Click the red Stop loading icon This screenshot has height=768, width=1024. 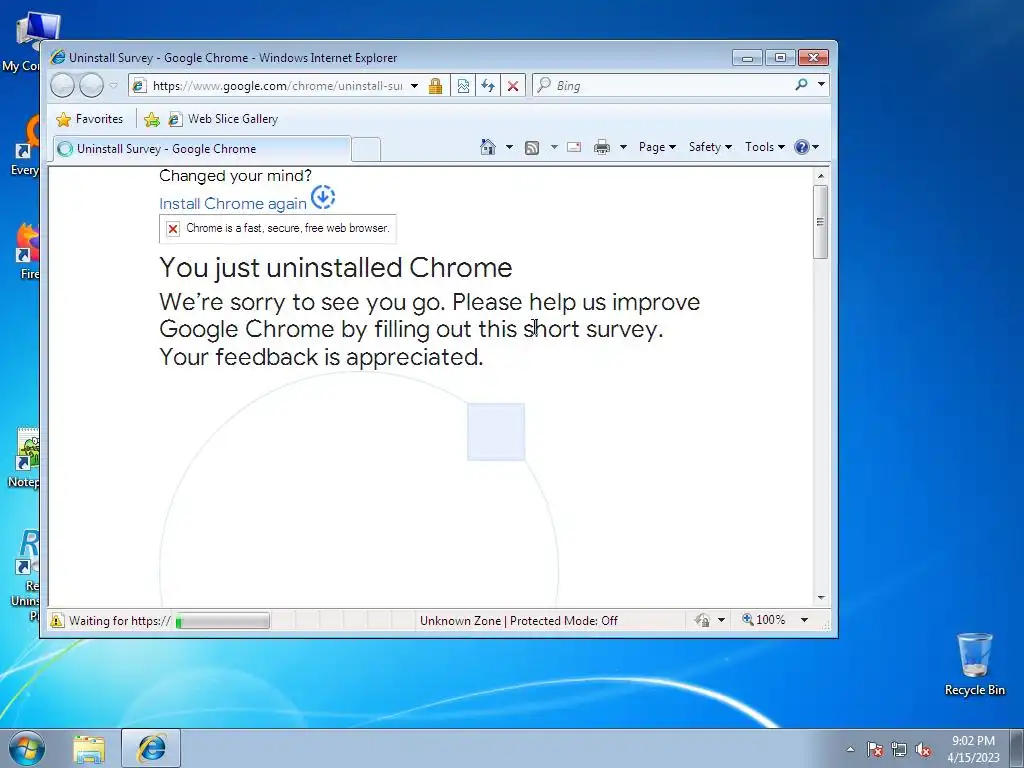point(513,86)
